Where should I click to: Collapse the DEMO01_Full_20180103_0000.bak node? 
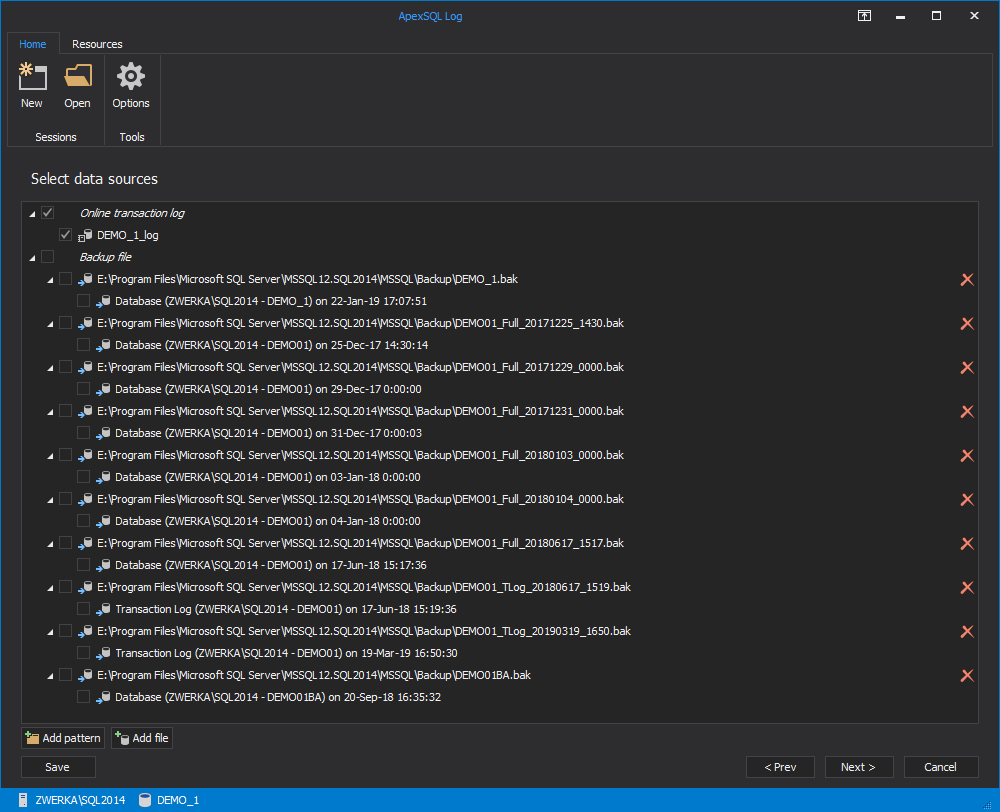pyautogui.click(x=50, y=457)
